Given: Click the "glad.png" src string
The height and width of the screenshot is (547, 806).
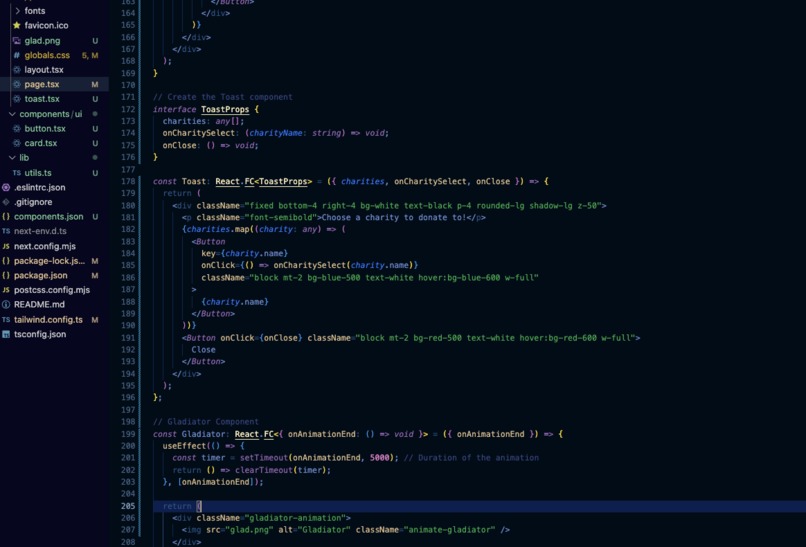Looking at the screenshot, I should (x=249, y=530).
